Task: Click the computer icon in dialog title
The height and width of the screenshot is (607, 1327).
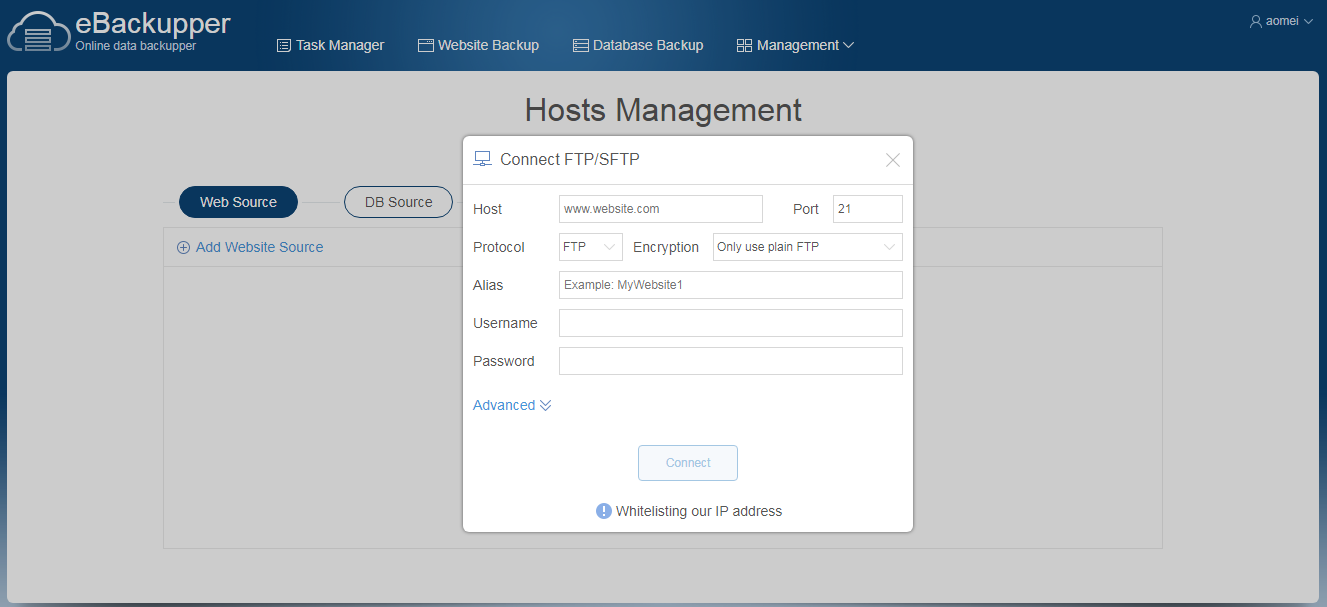Action: click(x=482, y=159)
